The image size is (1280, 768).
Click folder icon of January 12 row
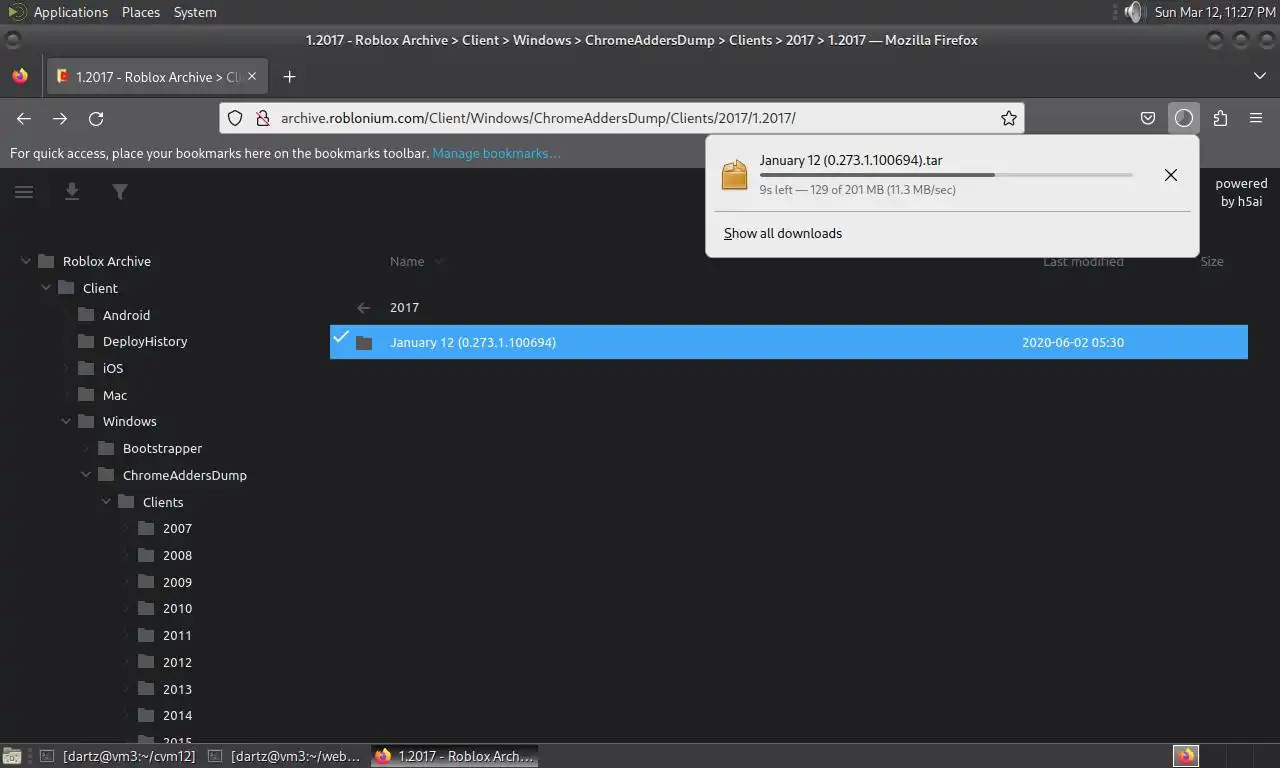pyautogui.click(x=364, y=343)
